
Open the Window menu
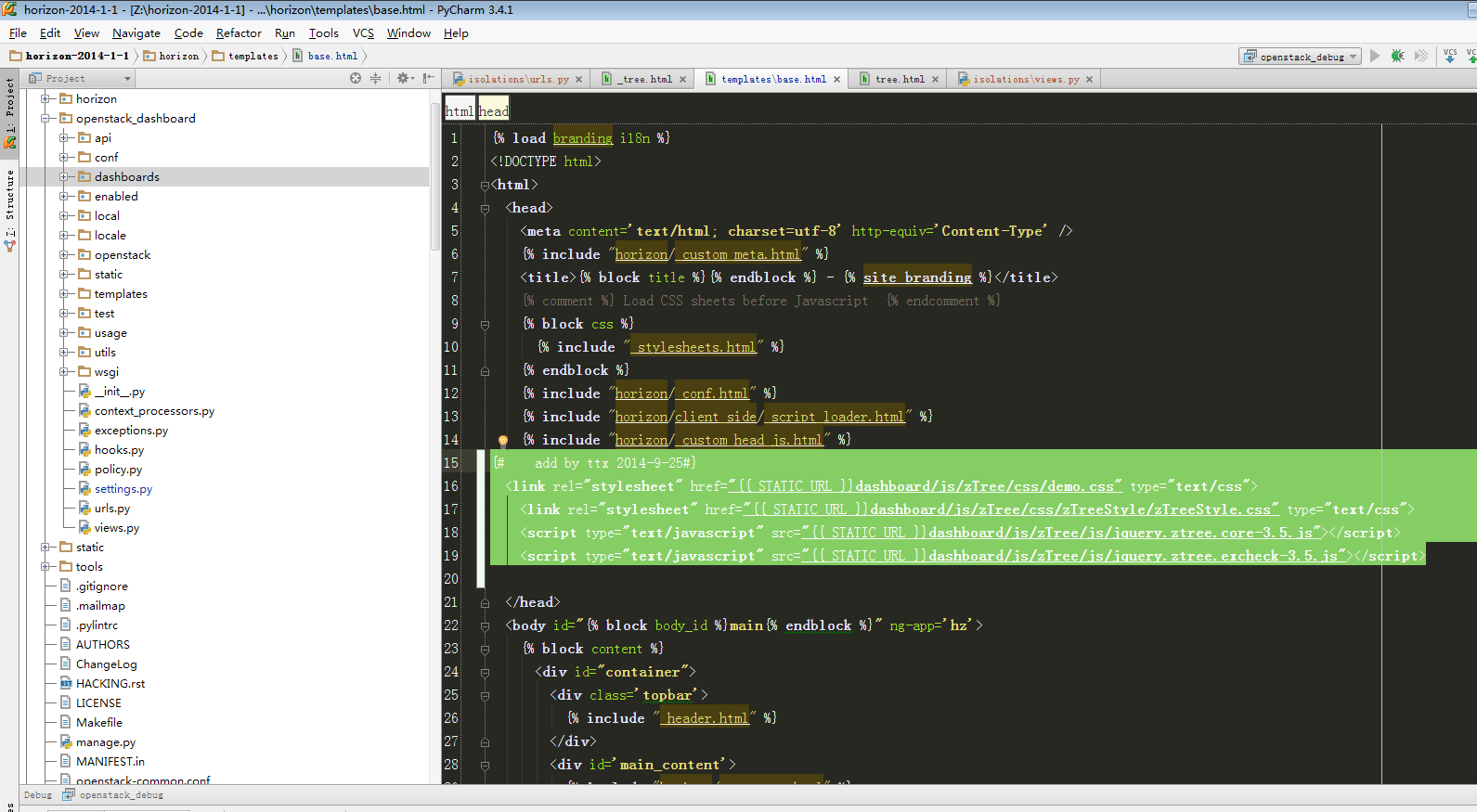(408, 33)
